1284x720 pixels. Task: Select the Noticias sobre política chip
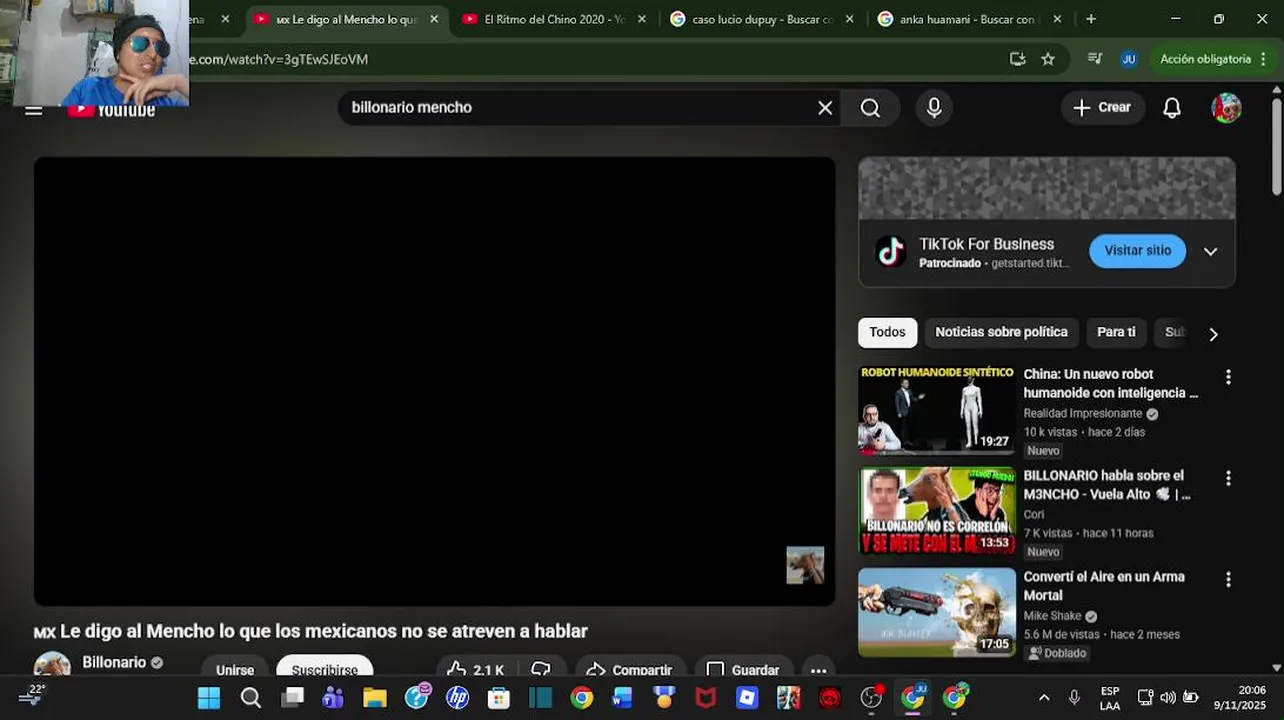coord(1001,332)
